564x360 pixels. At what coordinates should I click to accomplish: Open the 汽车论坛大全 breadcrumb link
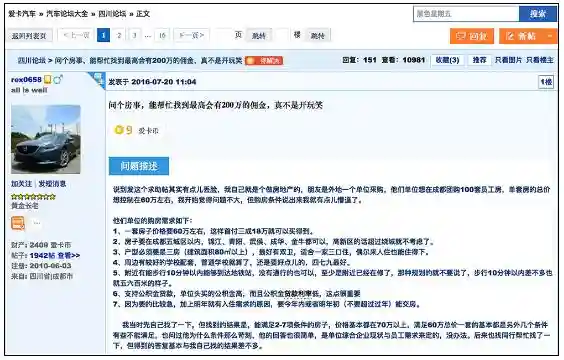coord(67,14)
